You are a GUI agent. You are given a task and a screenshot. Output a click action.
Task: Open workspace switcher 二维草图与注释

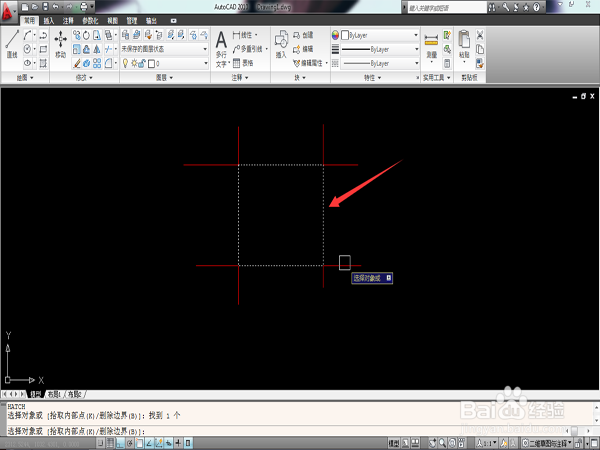(x=547, y=443)
